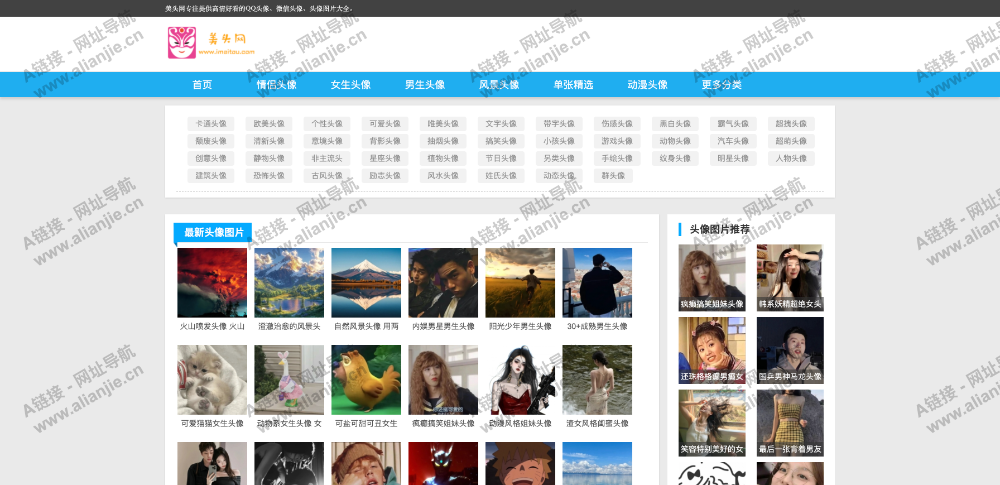Visit the 古风头像 tag

[x=327, y=175]
